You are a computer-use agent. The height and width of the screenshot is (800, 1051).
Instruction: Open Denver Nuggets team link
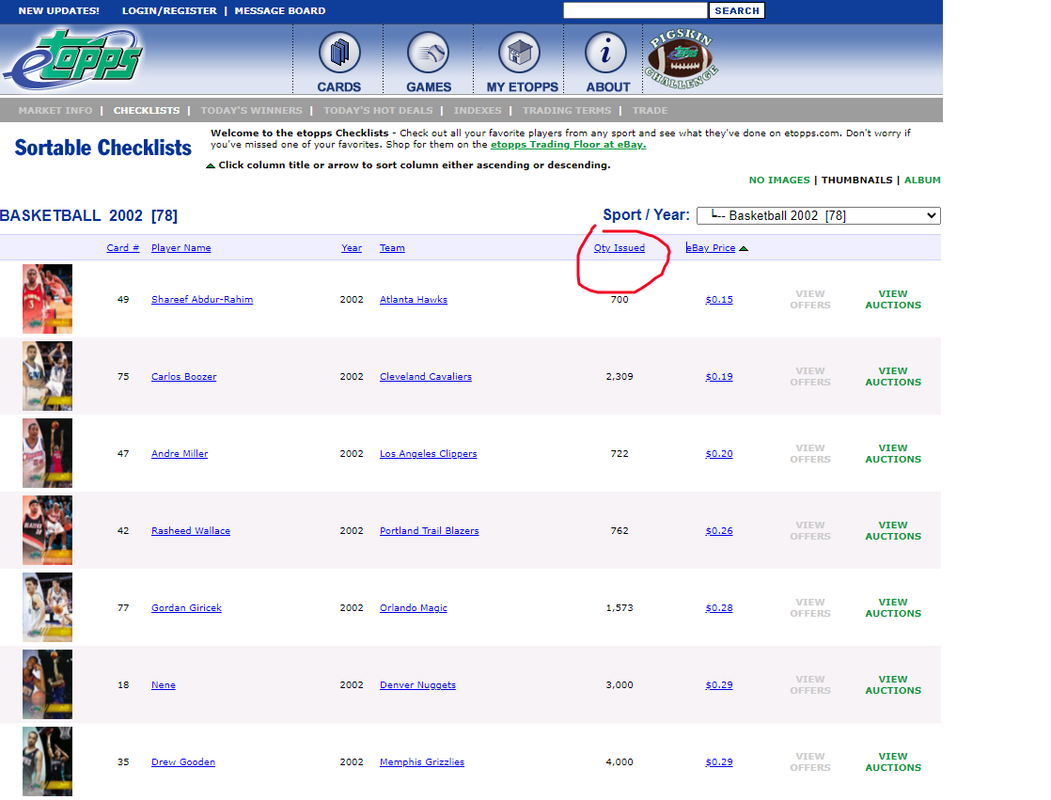point(418,685)
